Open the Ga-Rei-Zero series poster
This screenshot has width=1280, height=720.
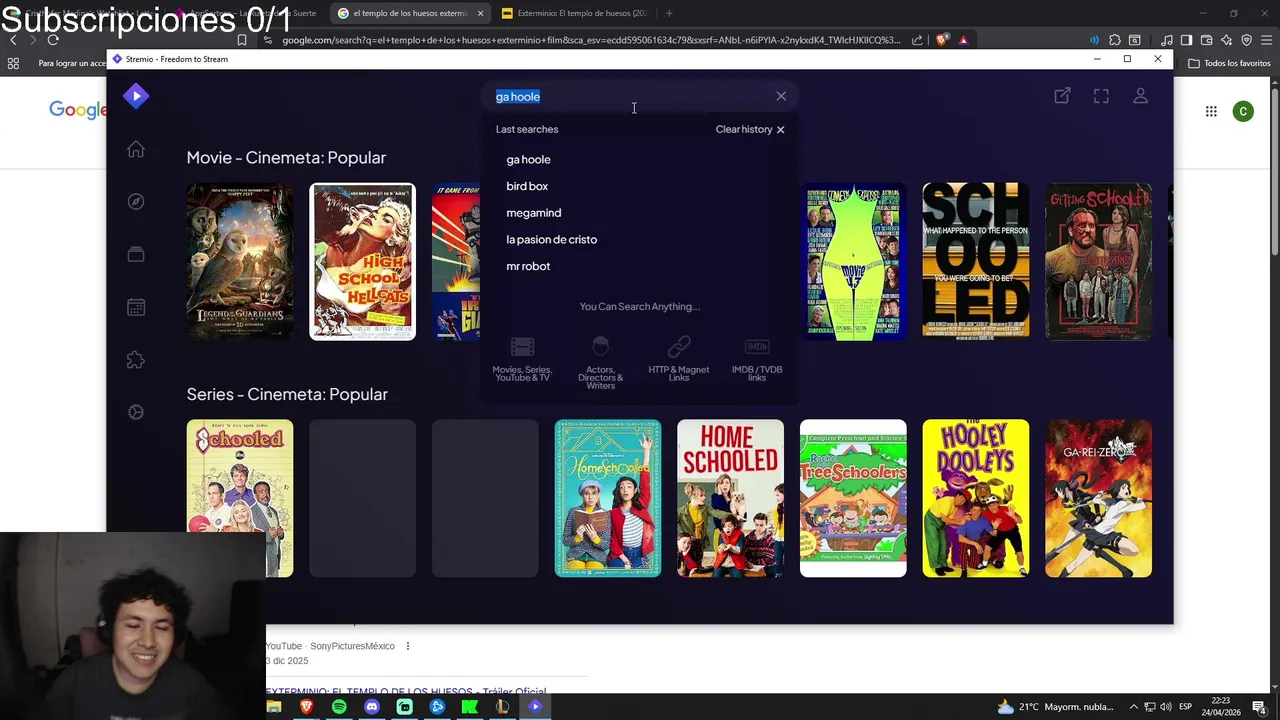1098,498
